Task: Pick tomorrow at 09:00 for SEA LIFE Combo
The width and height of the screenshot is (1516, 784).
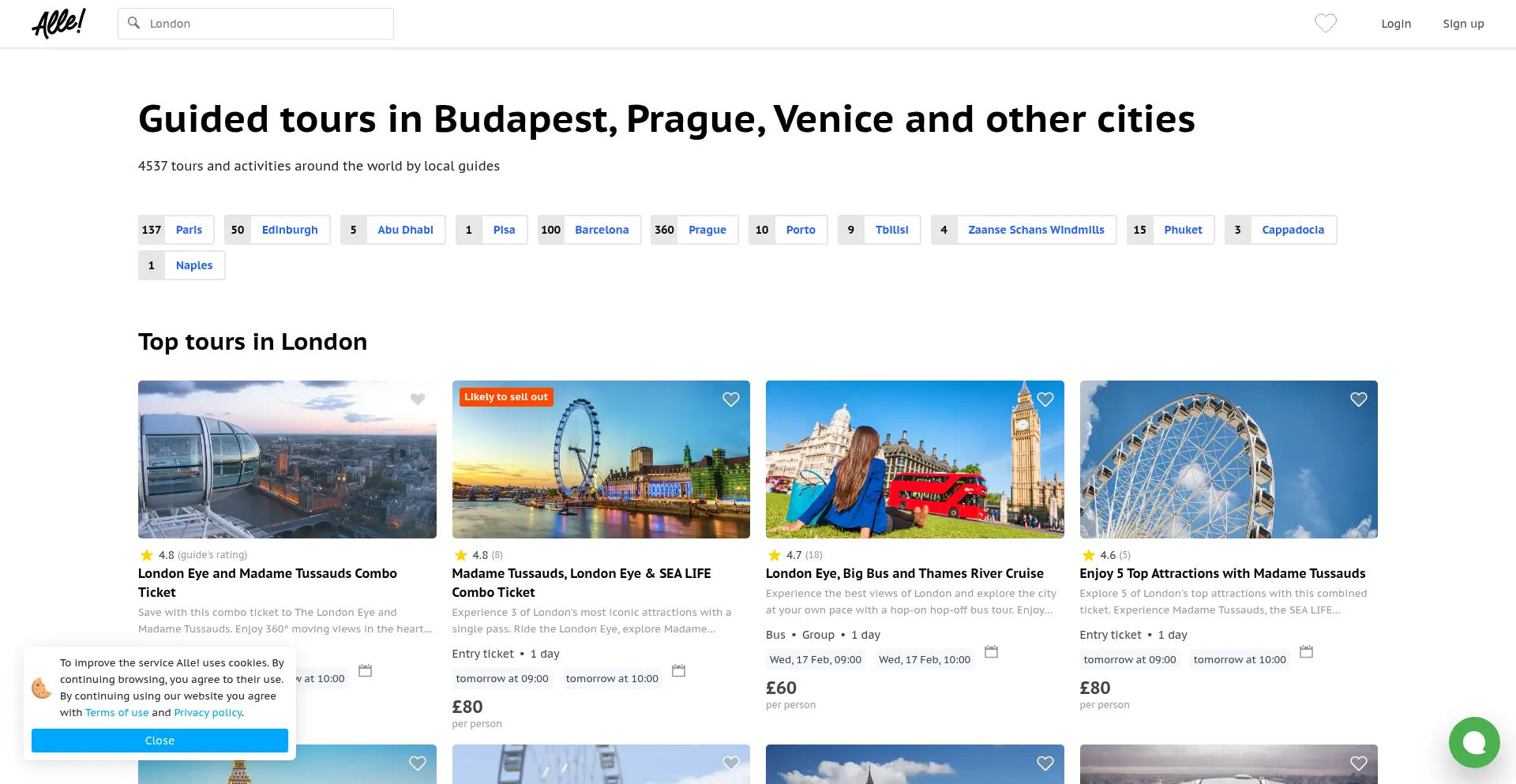Action: (502, 678)
